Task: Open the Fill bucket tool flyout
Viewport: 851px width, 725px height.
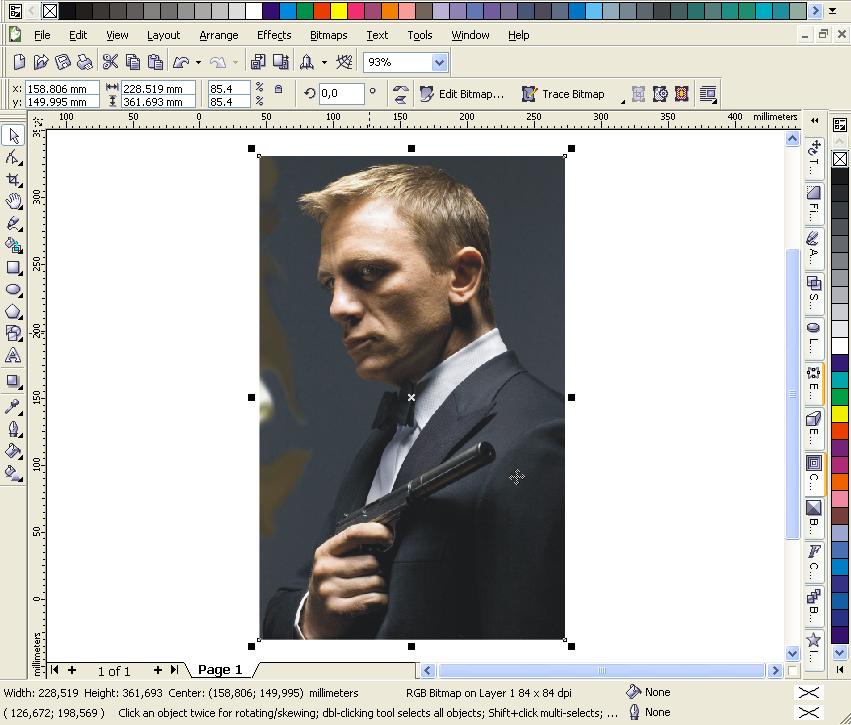Action: click(13, 451)
